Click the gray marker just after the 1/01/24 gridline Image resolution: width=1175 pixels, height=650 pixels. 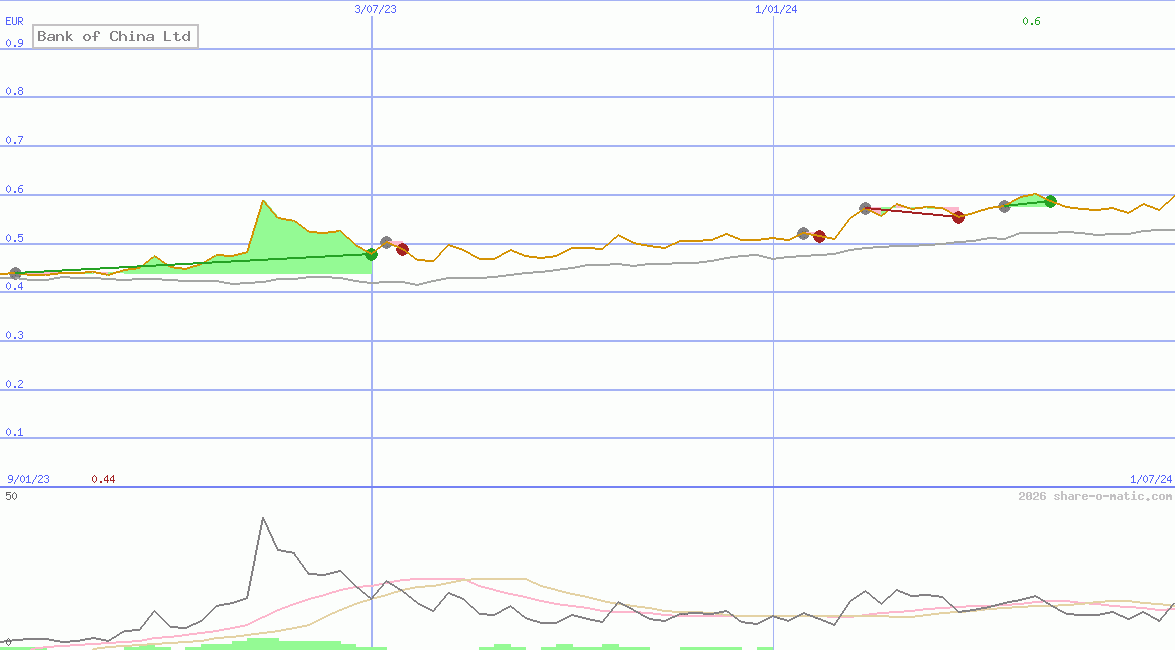[x=804, y=232]
